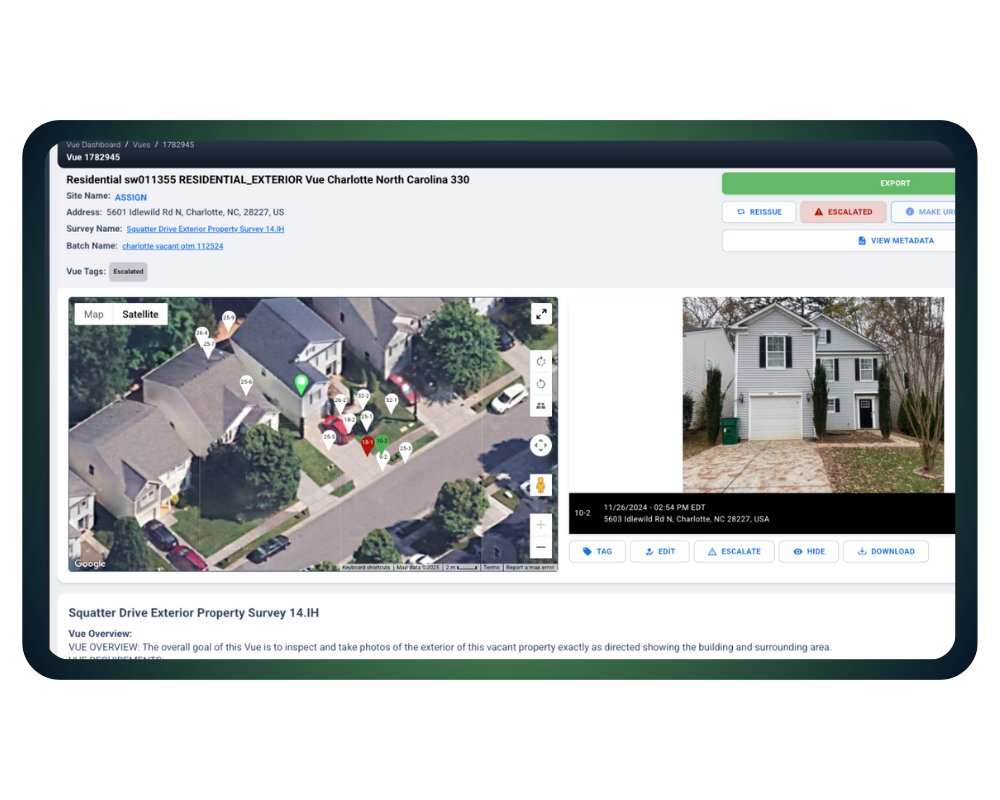Select the green property location pin
The image size is (1000, 800).
301,384
